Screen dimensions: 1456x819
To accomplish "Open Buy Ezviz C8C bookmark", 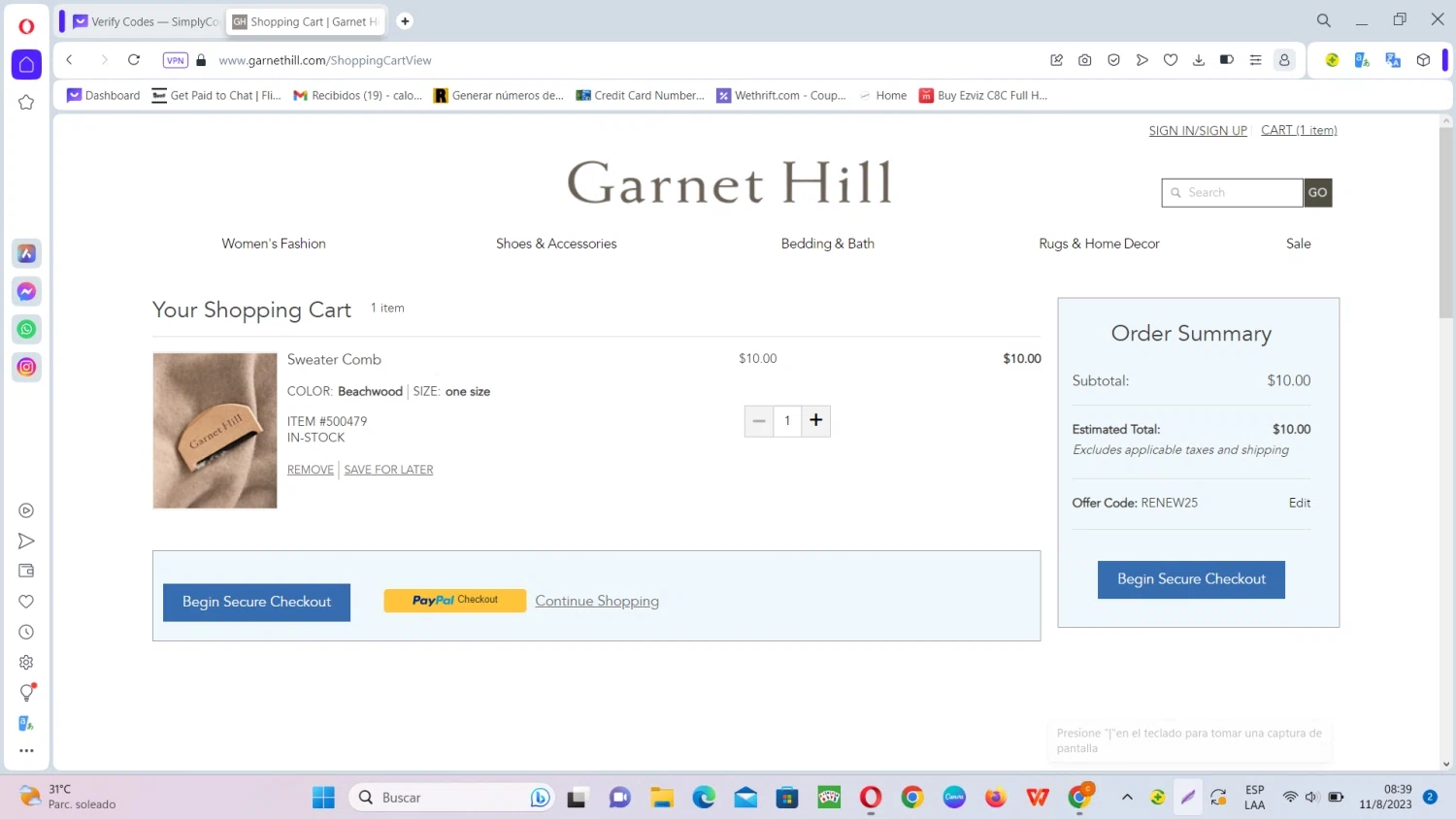I will tap(983, 95).
